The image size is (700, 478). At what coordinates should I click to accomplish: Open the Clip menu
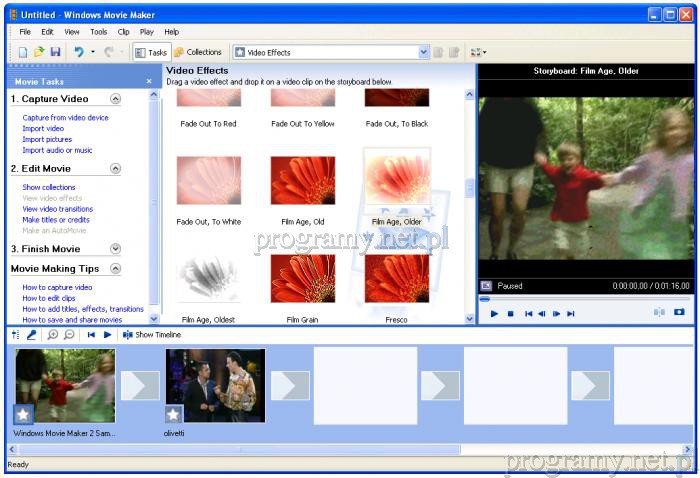123,32
